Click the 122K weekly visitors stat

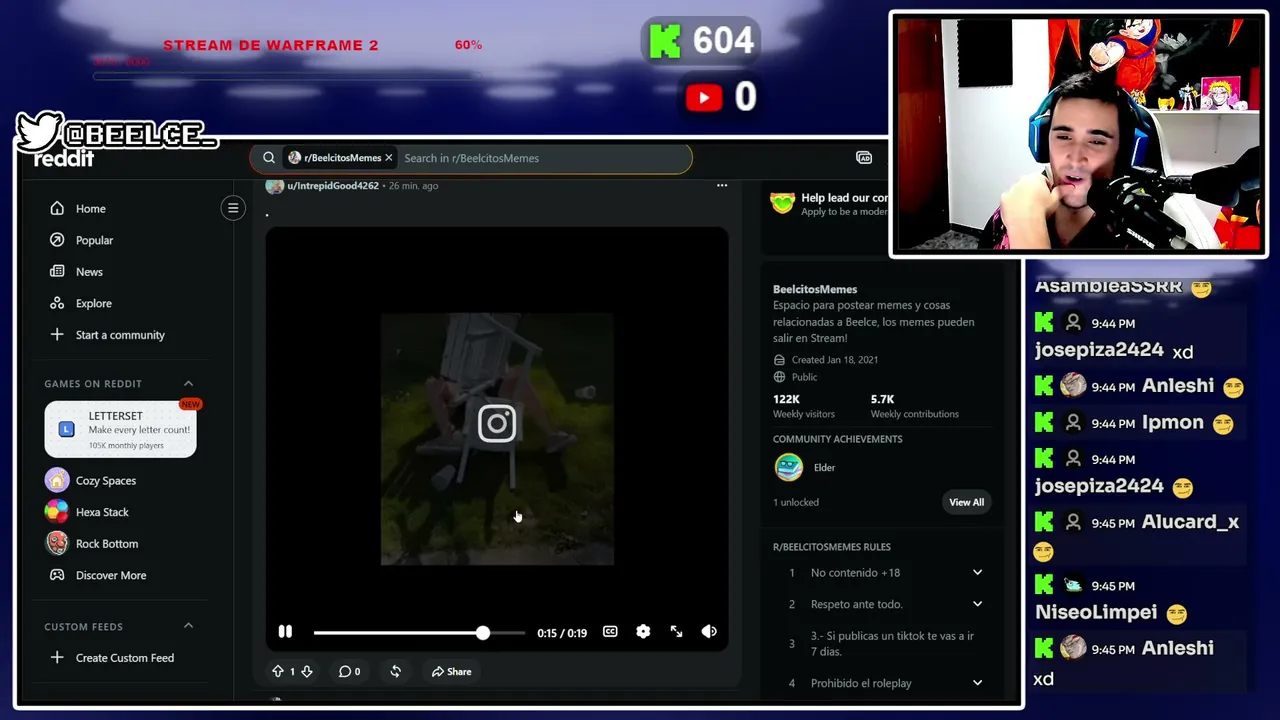point(804,406)
